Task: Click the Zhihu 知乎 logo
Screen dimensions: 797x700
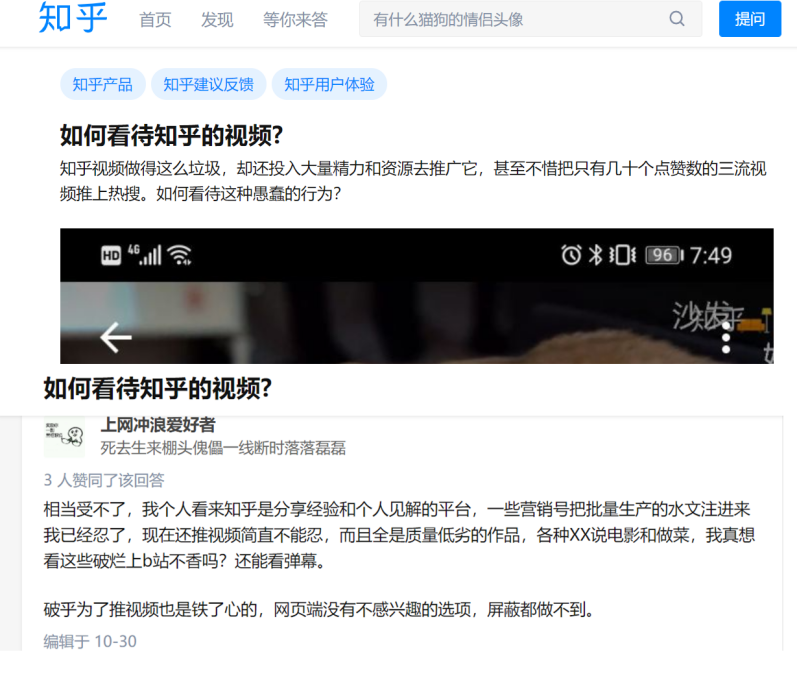Action: pos(73,18)
